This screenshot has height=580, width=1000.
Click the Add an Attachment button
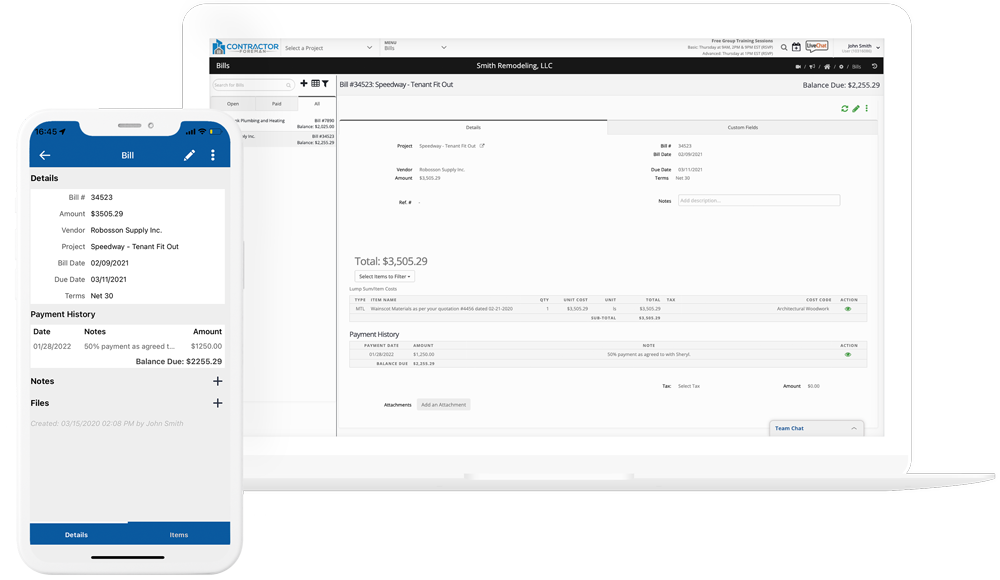pos(443,405)
